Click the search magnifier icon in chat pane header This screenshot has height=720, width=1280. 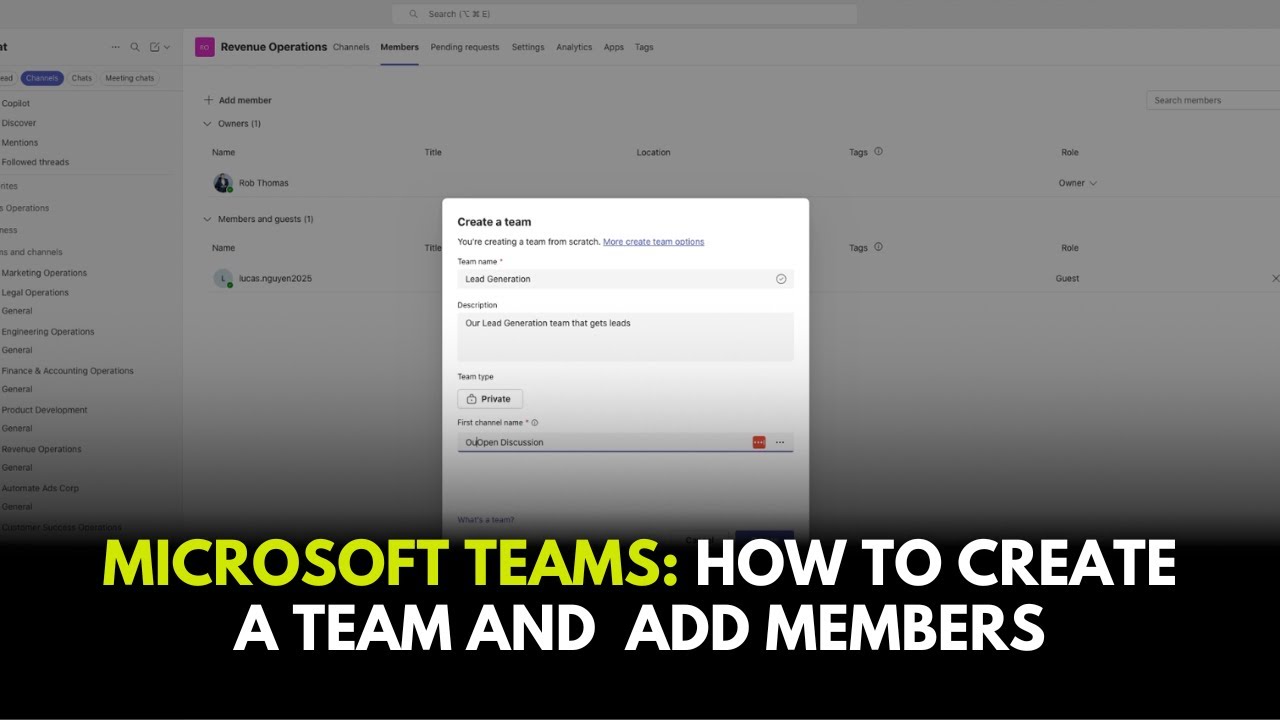[135, 47]
